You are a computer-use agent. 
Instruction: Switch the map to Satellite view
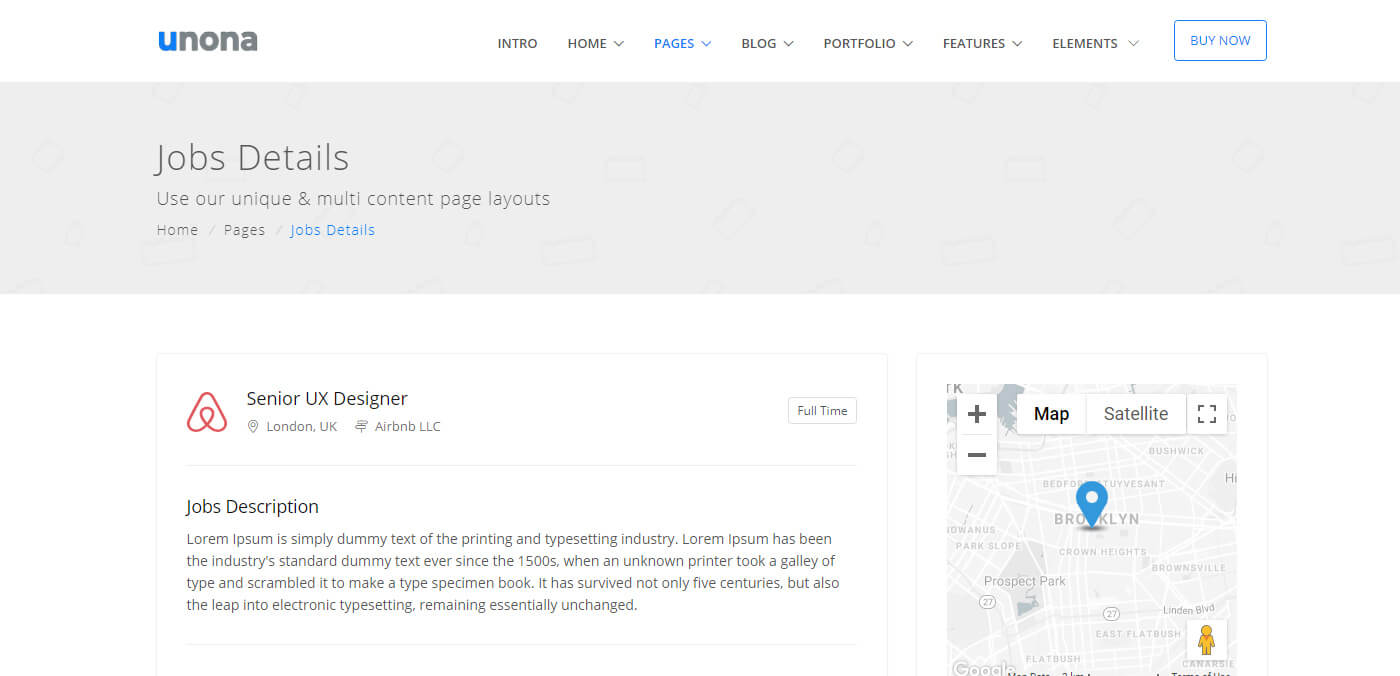pyautogui.click(x=1135, y=413)
